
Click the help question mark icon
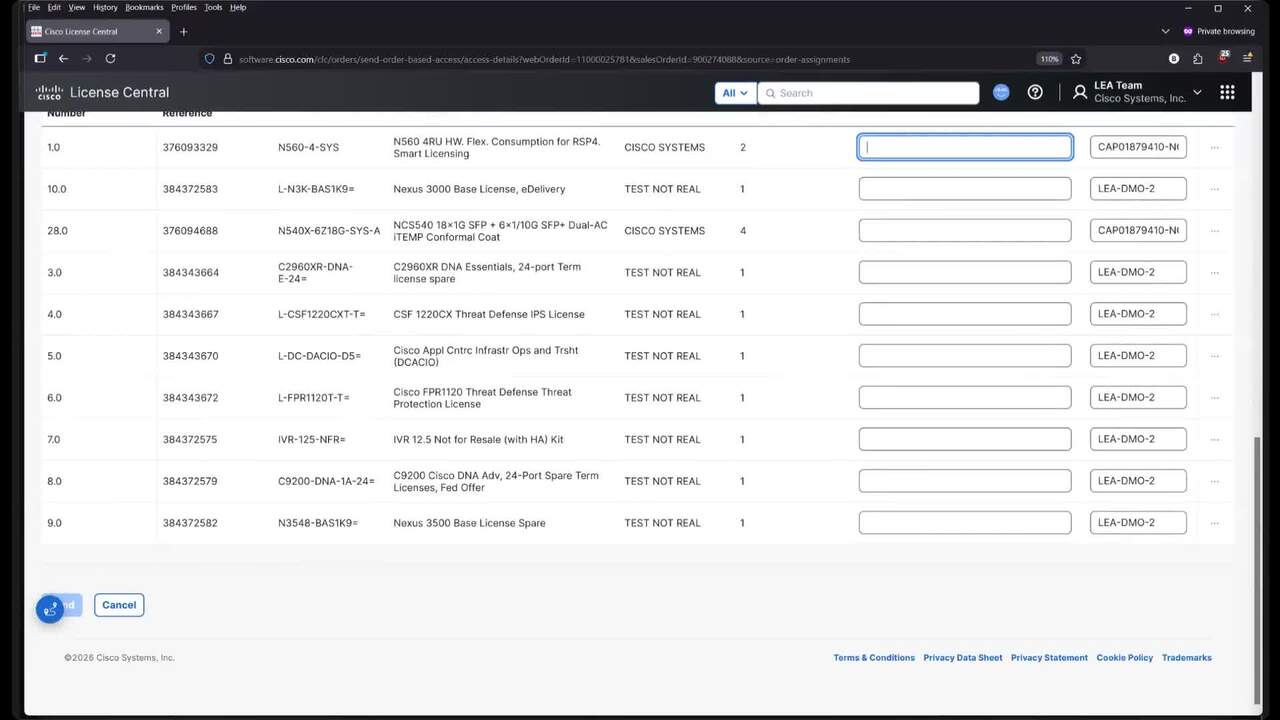1035,92
